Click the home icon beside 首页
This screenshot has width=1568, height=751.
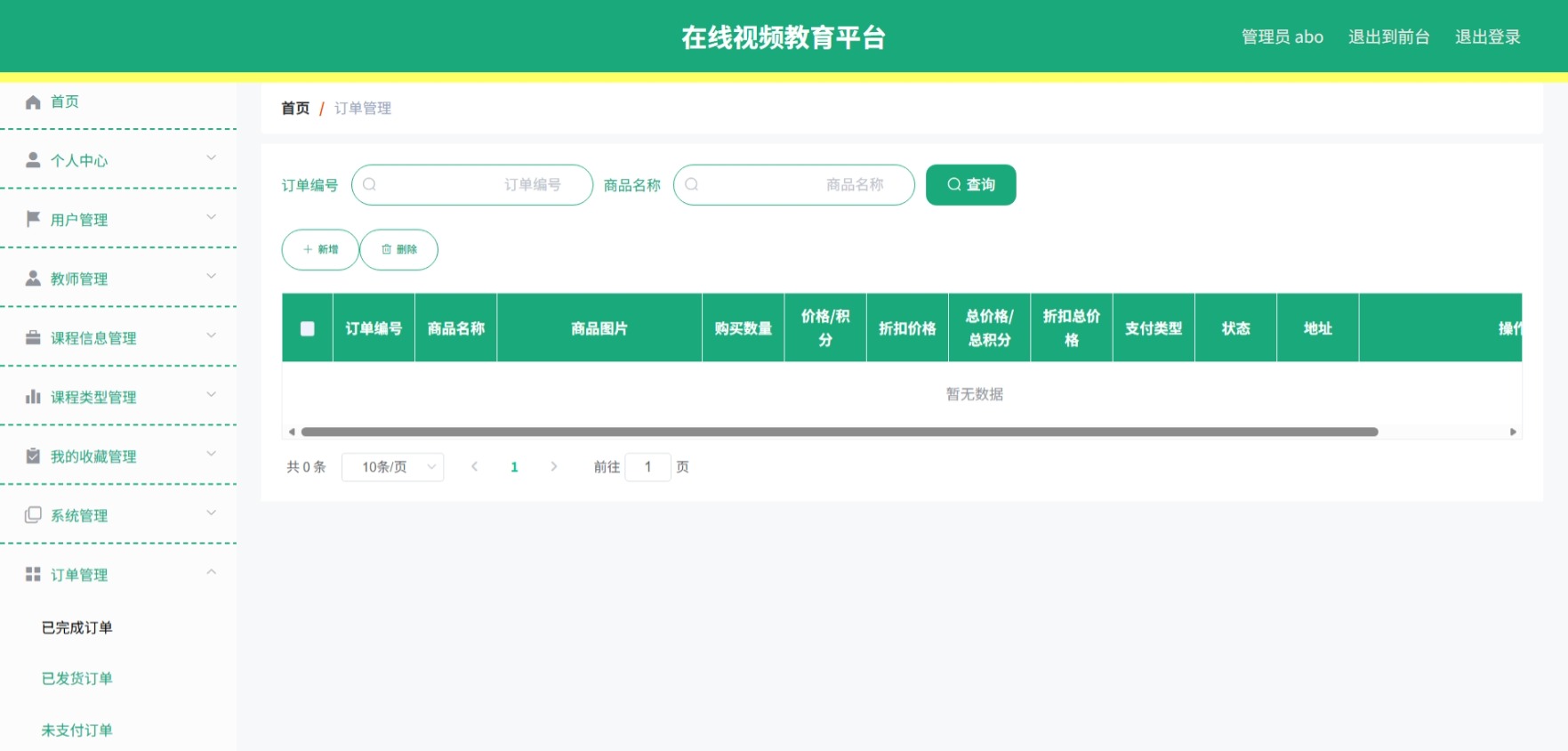33,101
